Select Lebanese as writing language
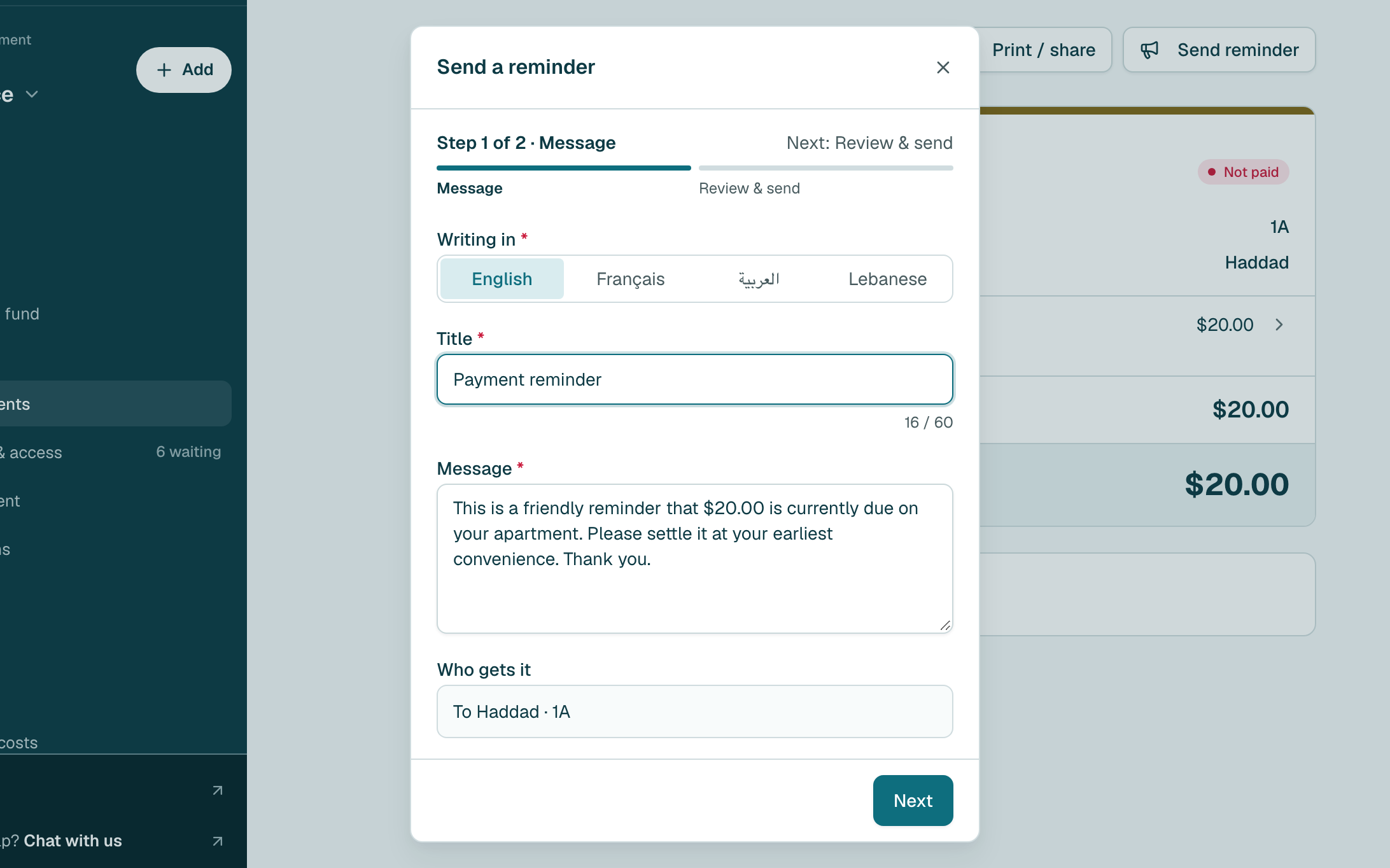The image size is (1390, 868). (x=887, y=279)
